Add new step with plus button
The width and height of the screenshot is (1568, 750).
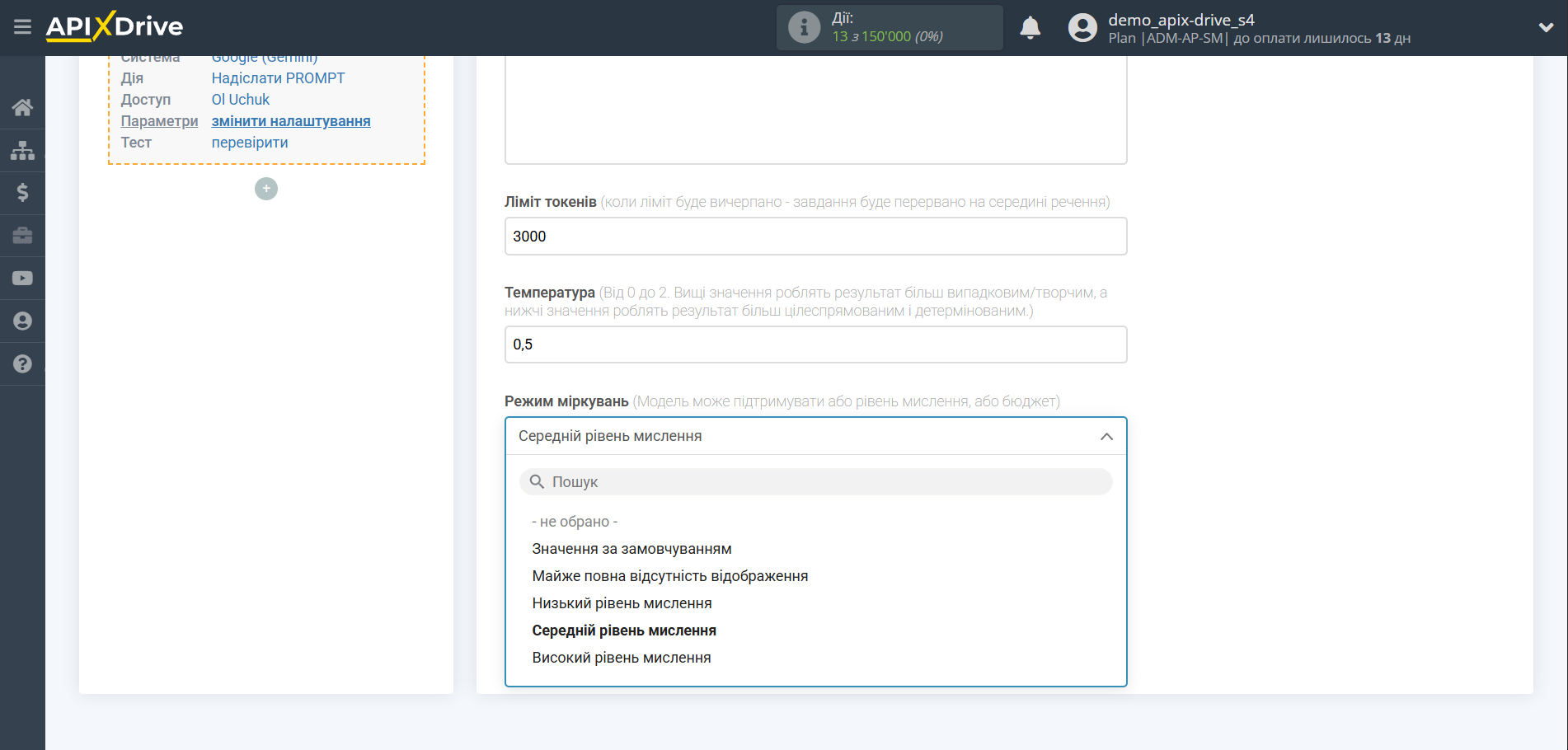(x=265, y=189)
